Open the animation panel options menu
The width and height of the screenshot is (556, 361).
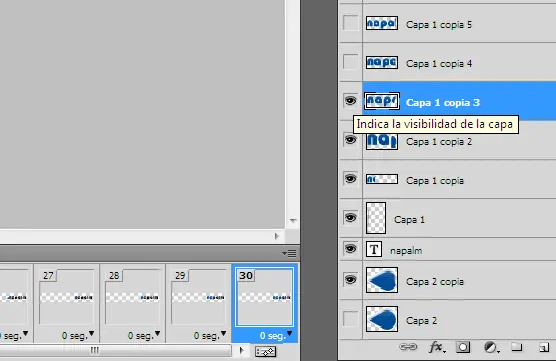click(289, 253)
